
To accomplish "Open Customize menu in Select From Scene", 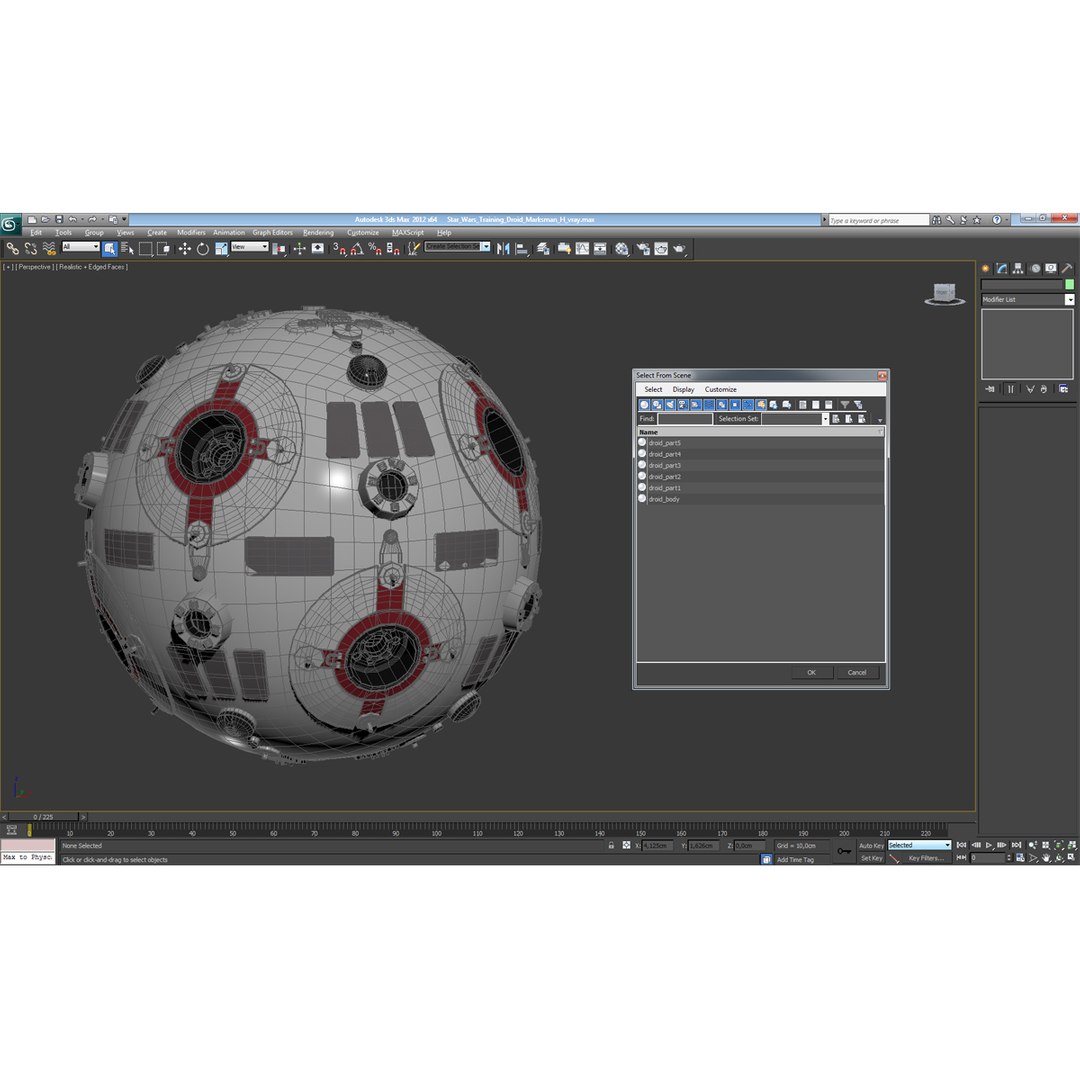I will click(x=720, y=390).
